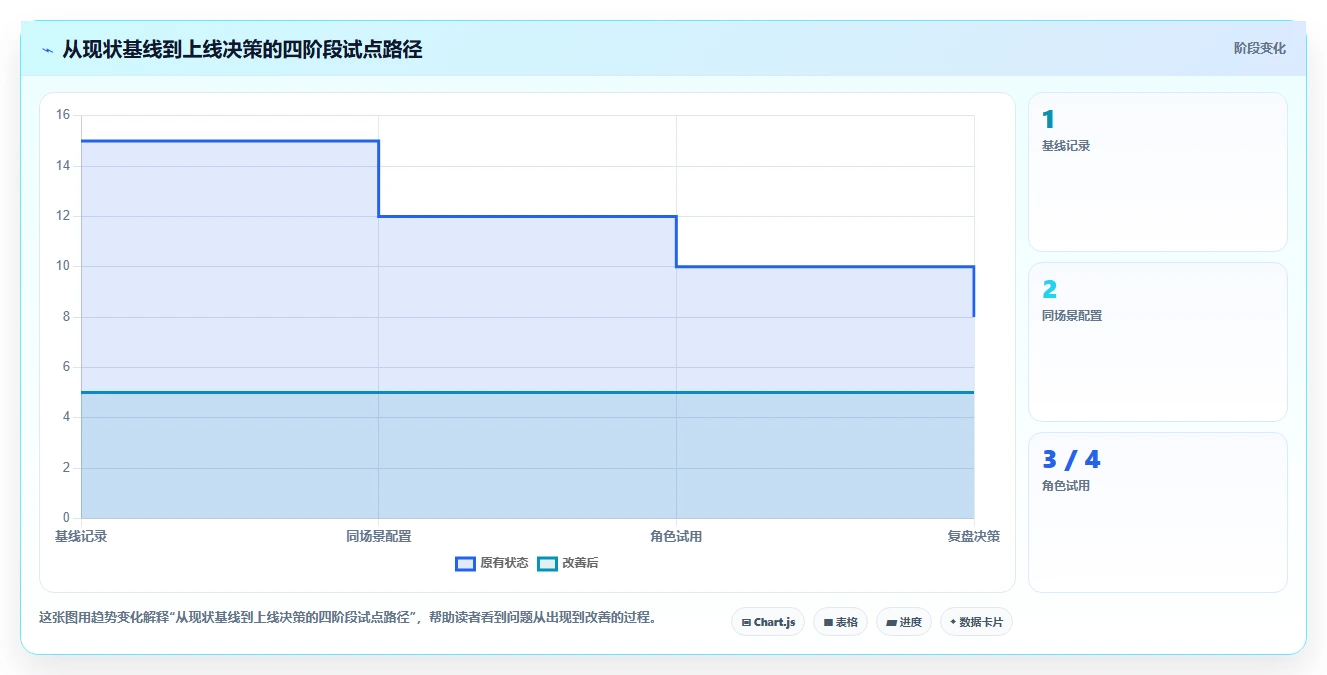Image resolution: width=1327 pixels, height=675 pixels.
Task: Click the number 2 in second card
Action: point(1049,290)
